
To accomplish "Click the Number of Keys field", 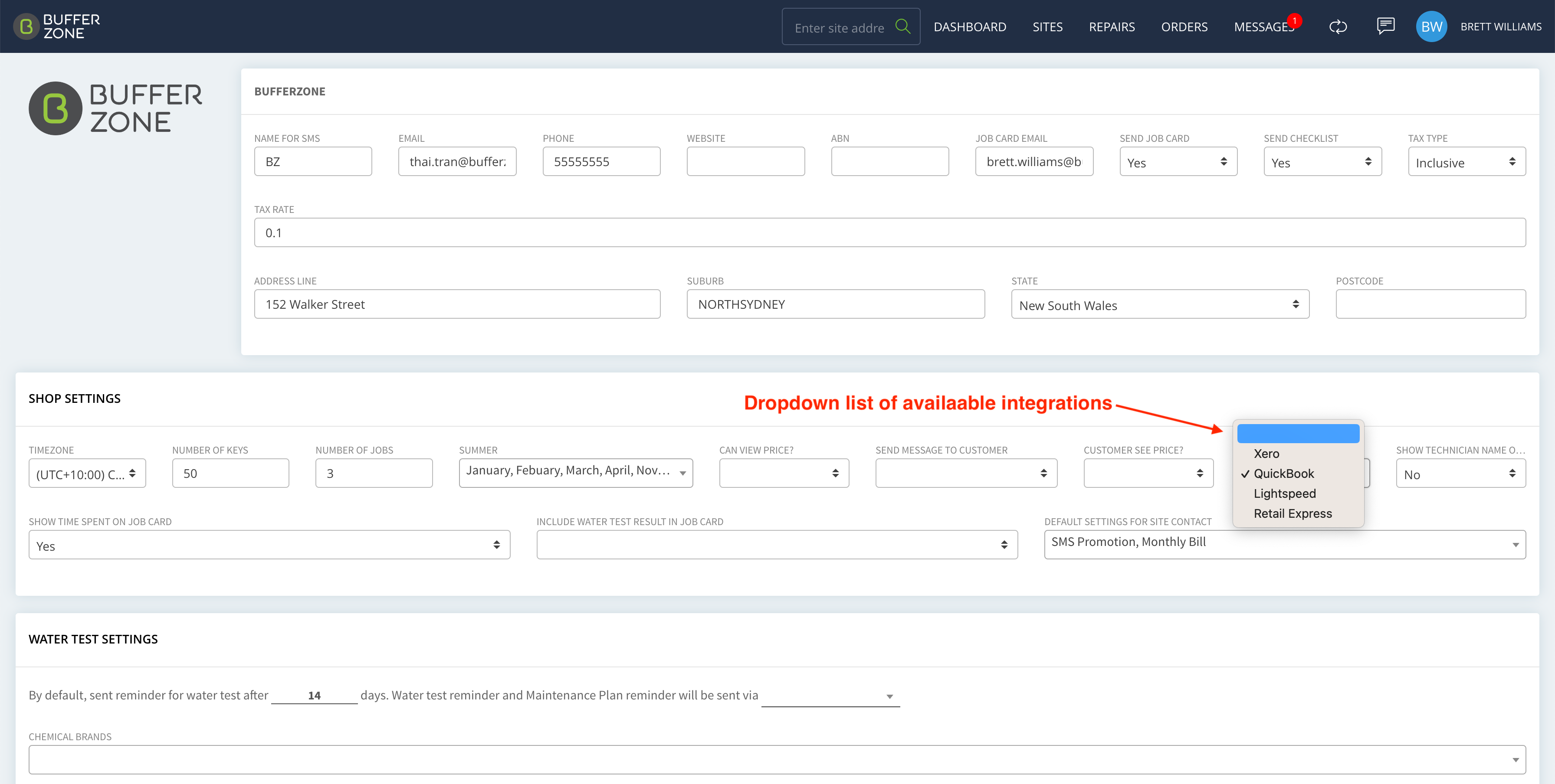I will 230,474.
